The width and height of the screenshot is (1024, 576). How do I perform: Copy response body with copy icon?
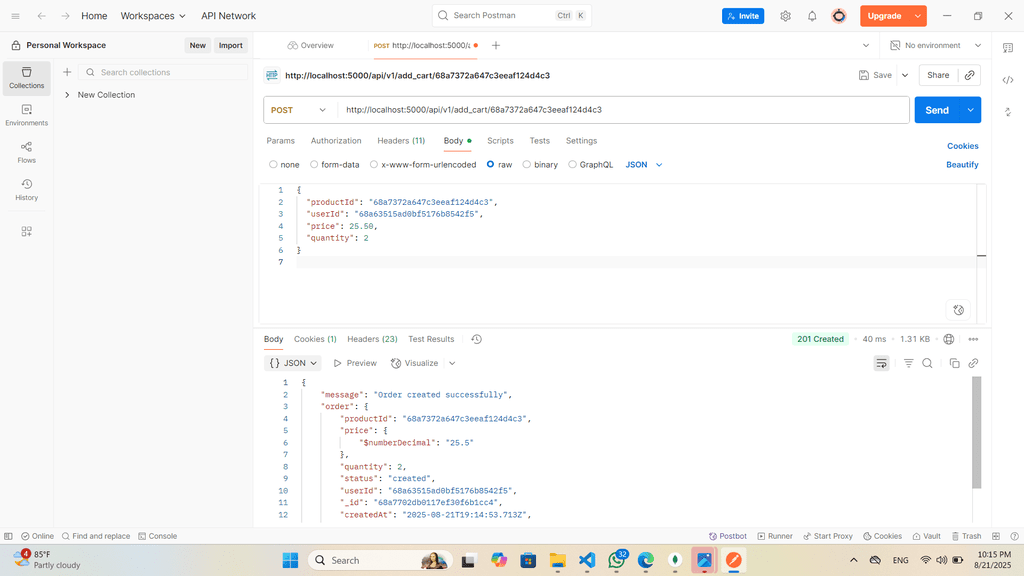point(954,363)
